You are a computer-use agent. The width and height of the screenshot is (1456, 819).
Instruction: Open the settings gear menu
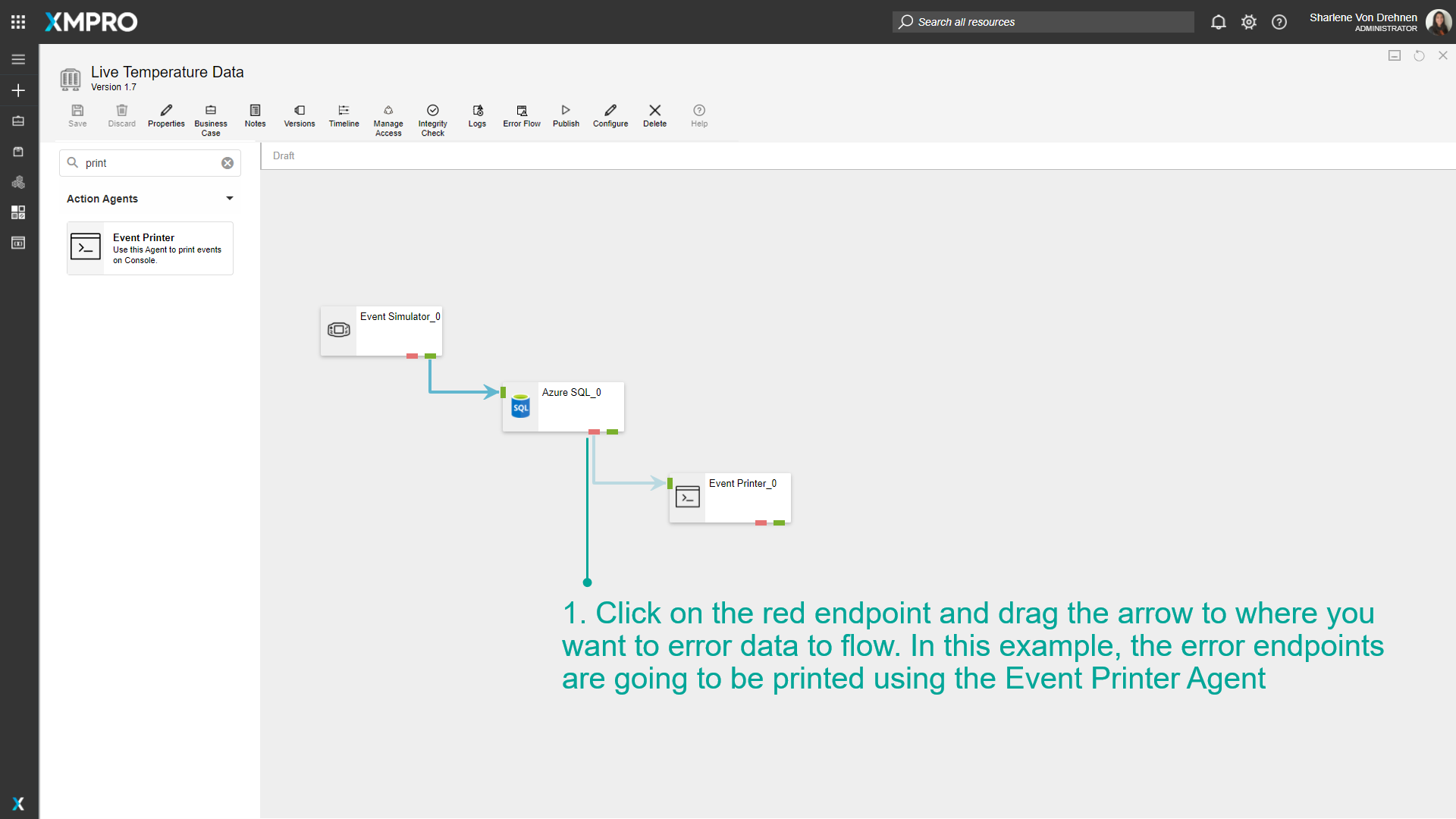pyautogui.click(x=1248, y=22)
